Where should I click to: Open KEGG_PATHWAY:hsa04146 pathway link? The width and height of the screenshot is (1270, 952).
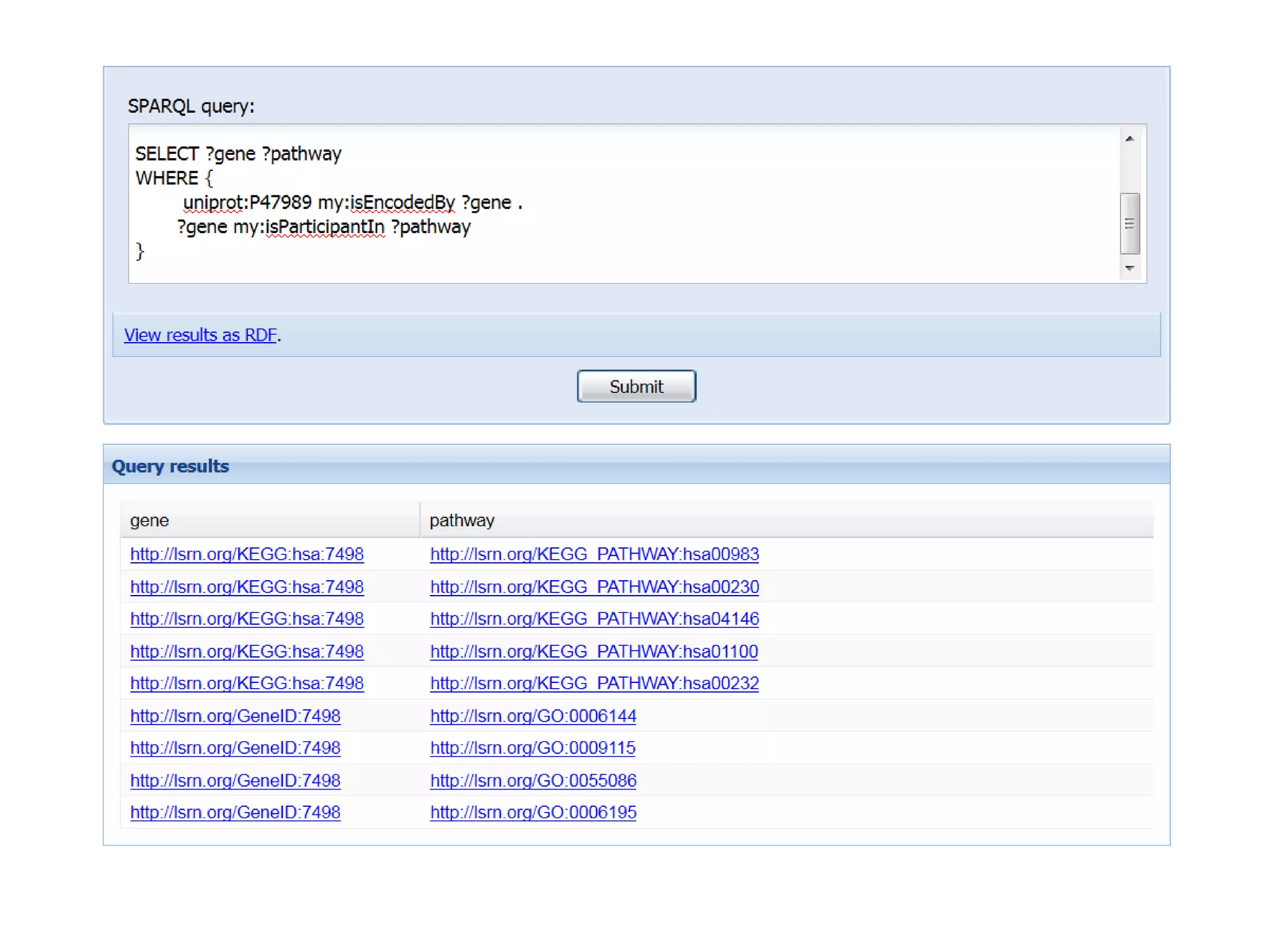pyautogui.click(x=594, y=619)
